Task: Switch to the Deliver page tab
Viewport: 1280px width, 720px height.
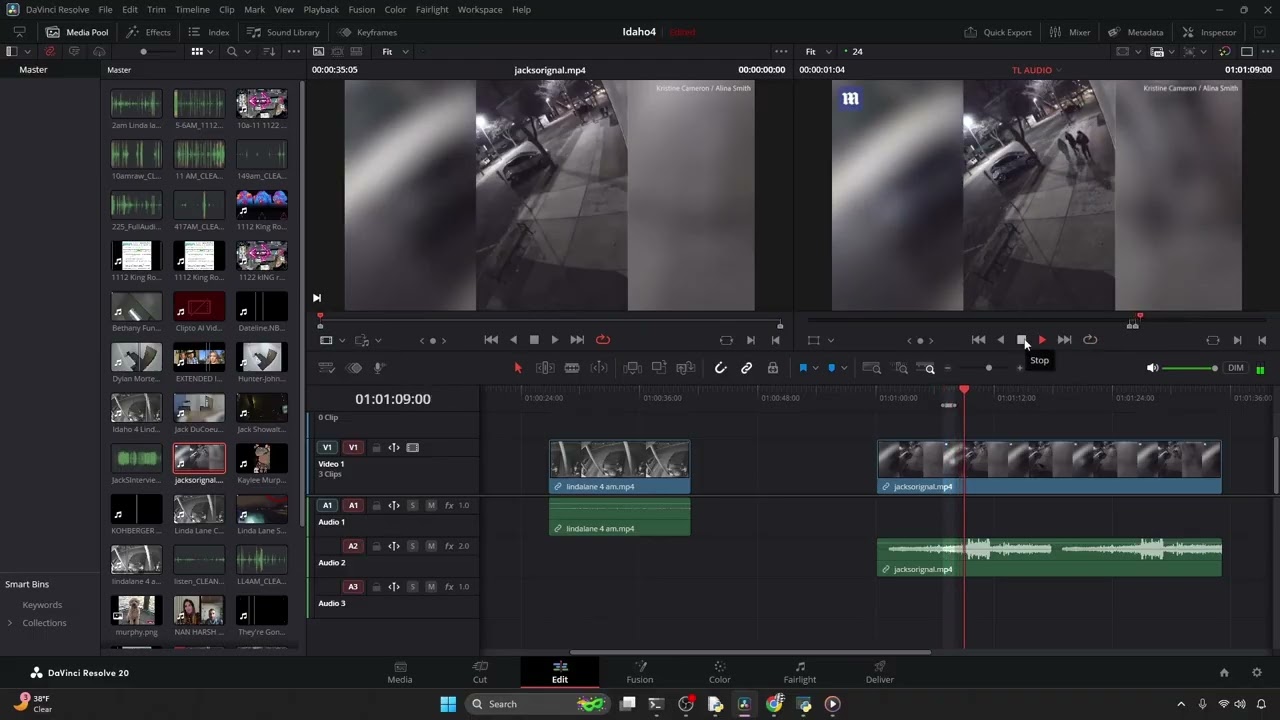Action: (x=880, y=672)
